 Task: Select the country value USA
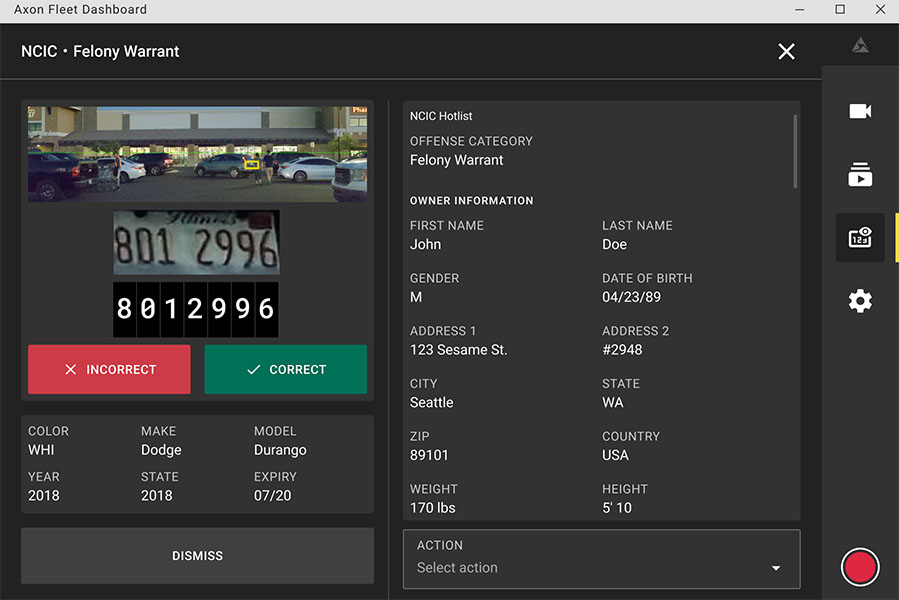[615, 455]
